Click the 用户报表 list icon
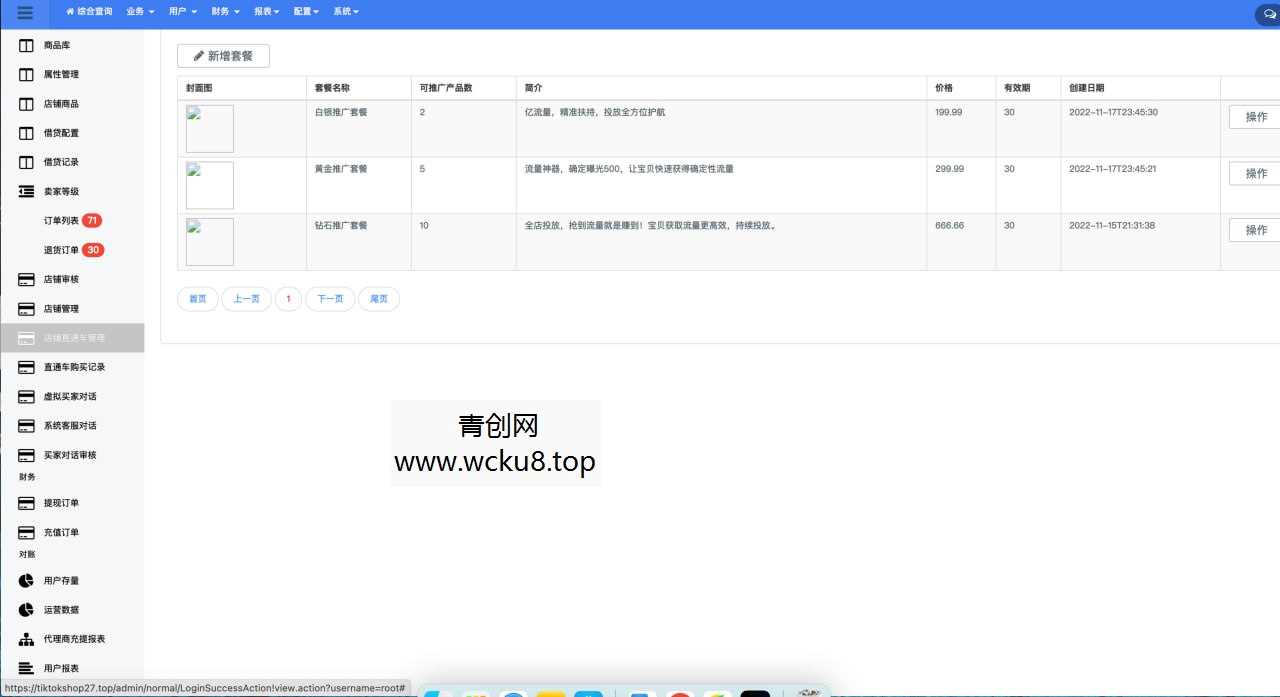 [25, 667]
